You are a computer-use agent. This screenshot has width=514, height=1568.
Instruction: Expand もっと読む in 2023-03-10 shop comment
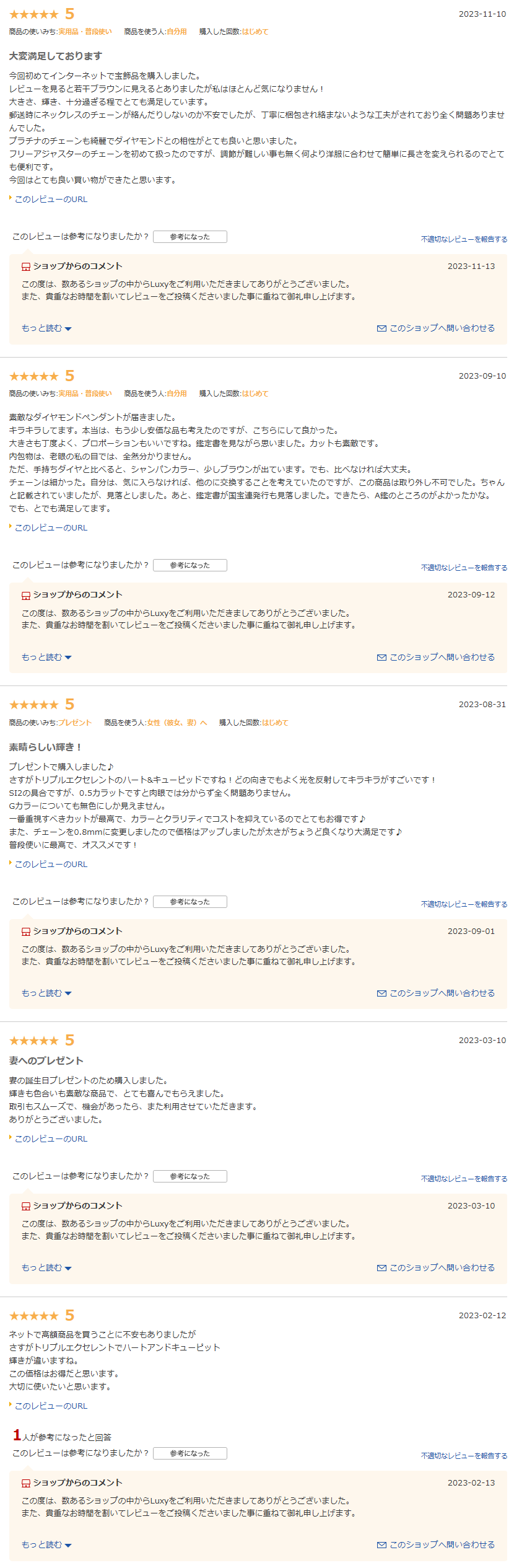coord(46,1268)
